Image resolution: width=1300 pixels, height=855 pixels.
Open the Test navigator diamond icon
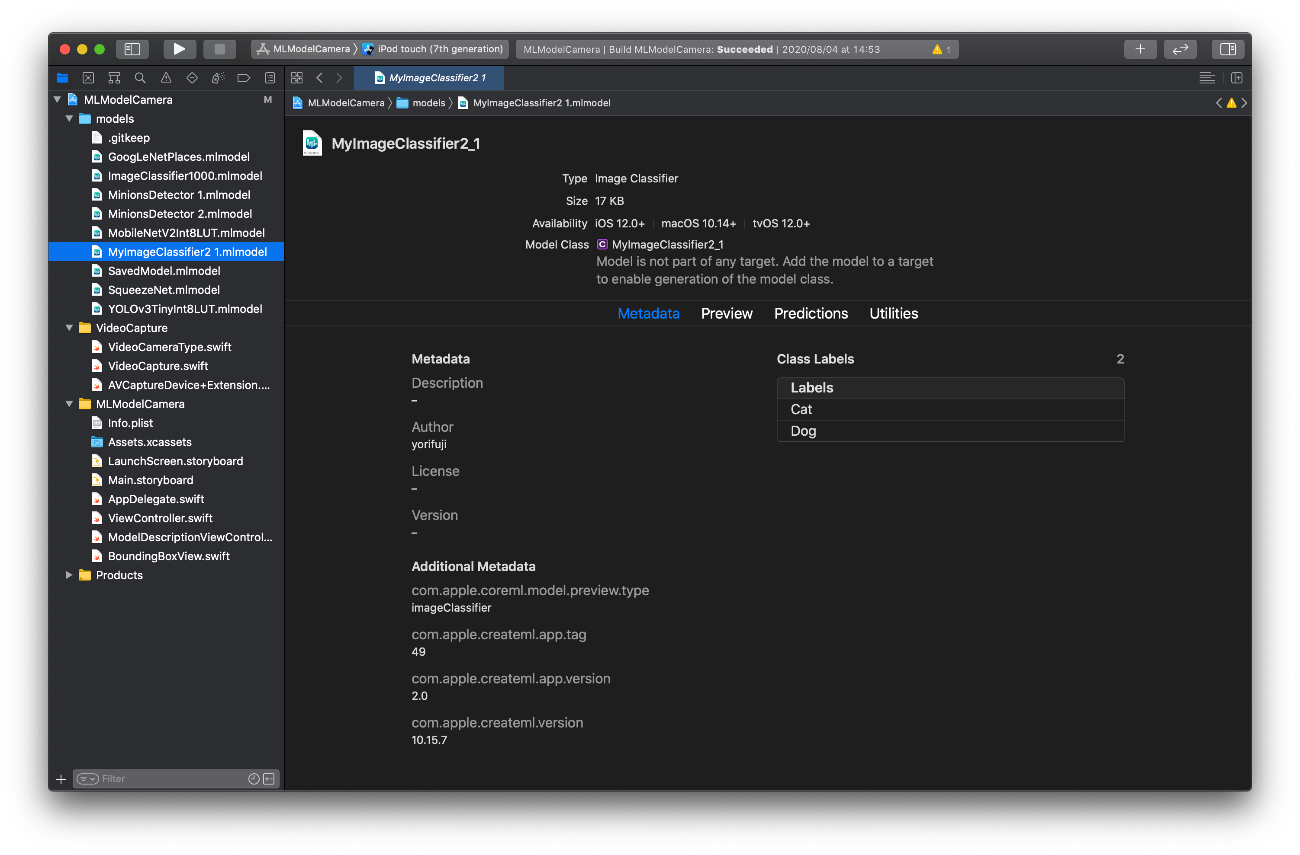[192, 78]
